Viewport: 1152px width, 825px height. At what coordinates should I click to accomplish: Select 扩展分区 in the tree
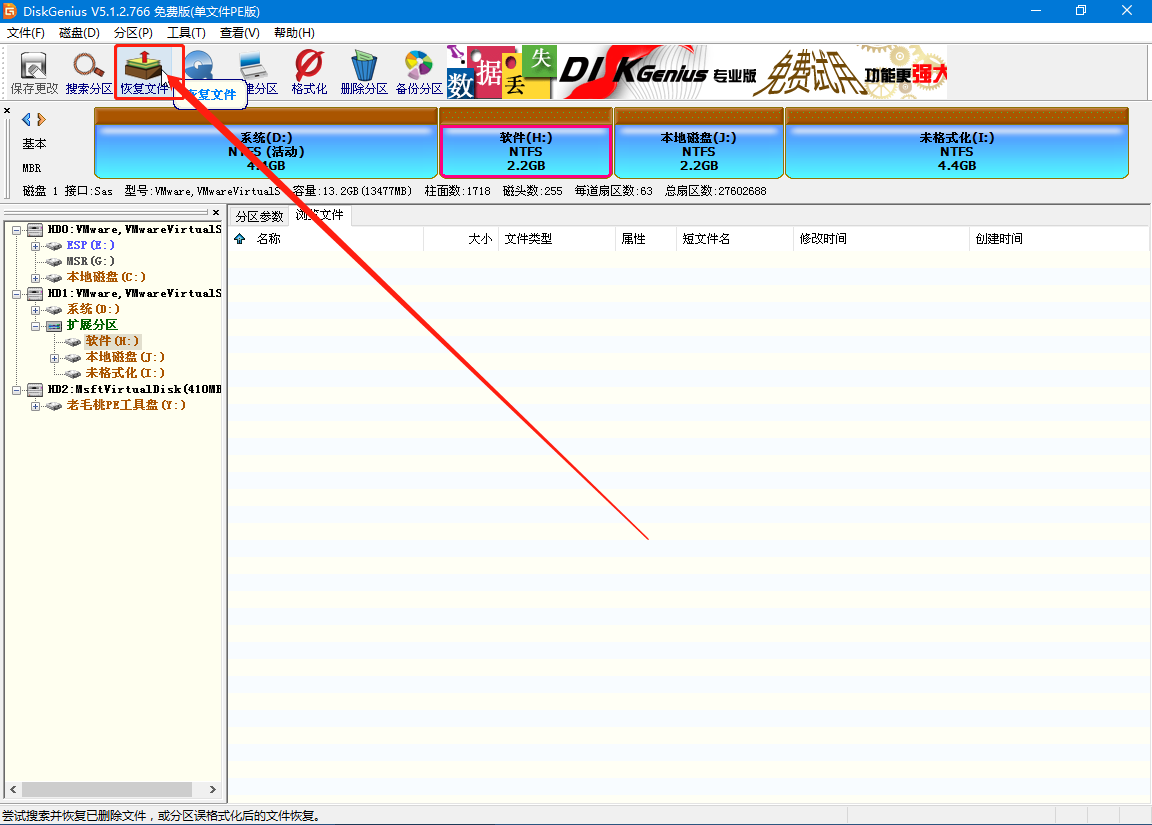[92, 325]
